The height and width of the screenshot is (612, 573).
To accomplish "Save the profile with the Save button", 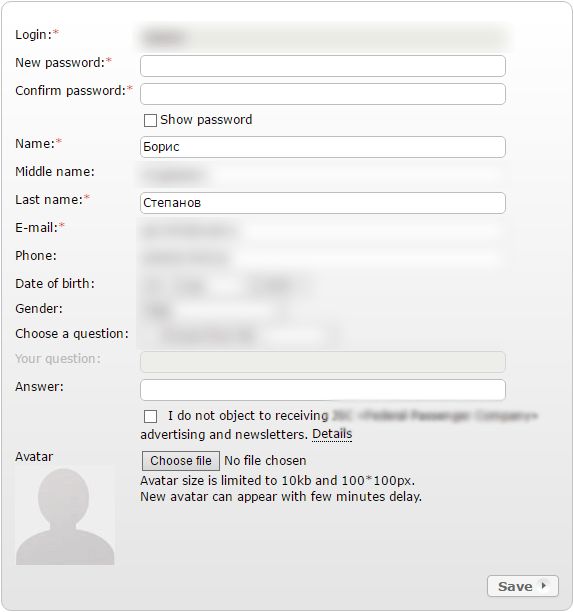I will 523,586.
